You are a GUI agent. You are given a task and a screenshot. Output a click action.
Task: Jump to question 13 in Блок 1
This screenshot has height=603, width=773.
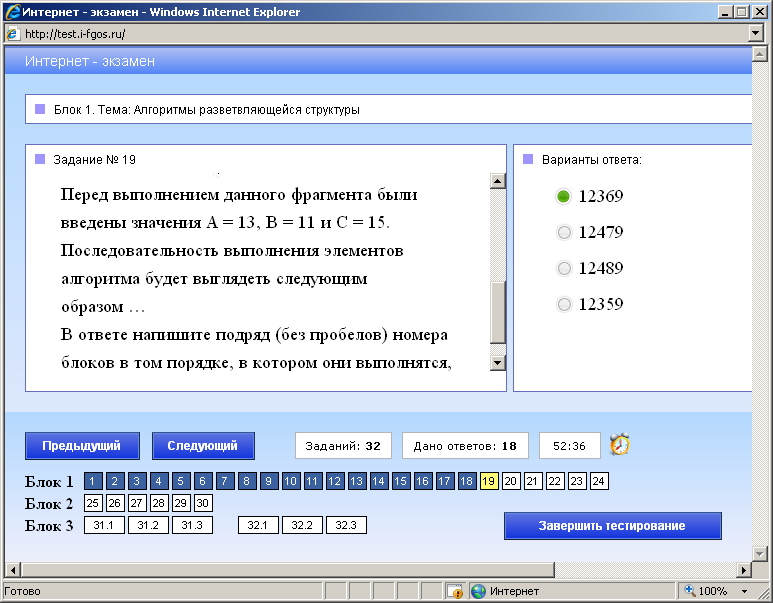356,481
